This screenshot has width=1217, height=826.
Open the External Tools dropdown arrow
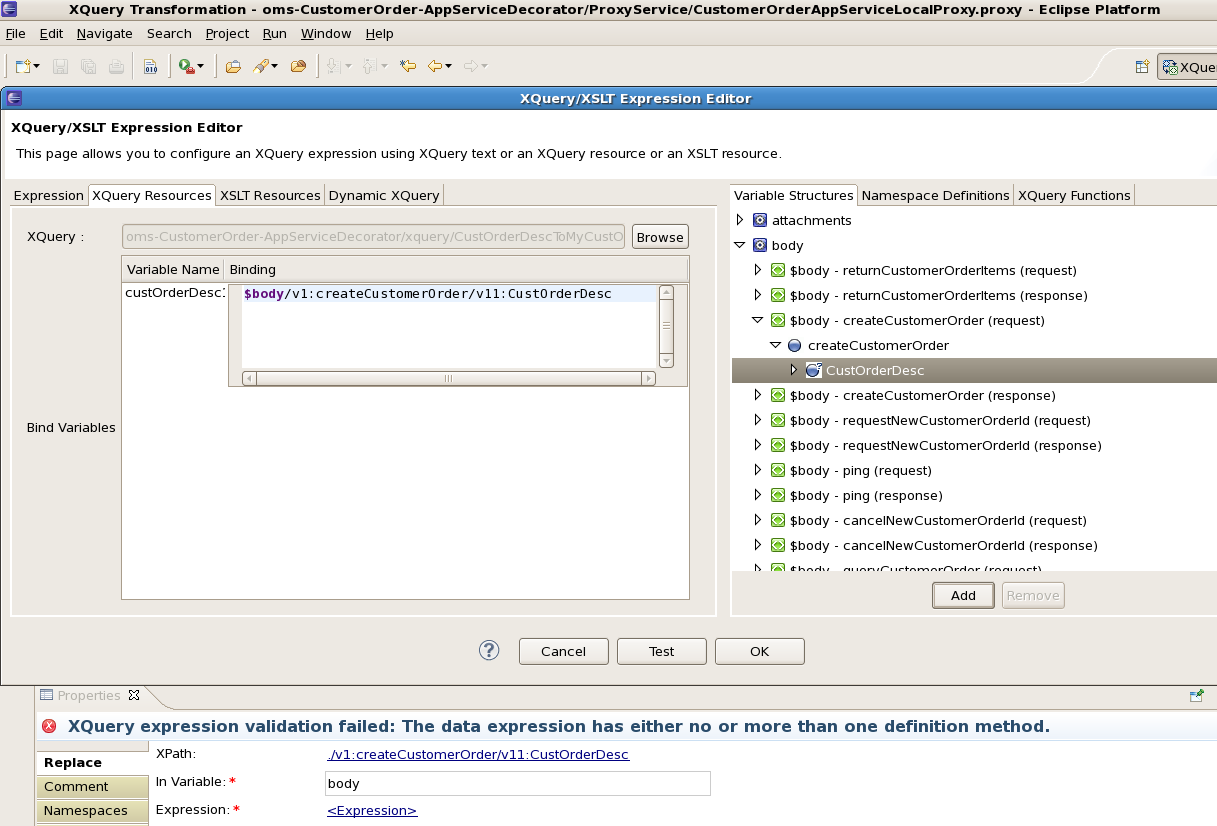click(200, 67)
